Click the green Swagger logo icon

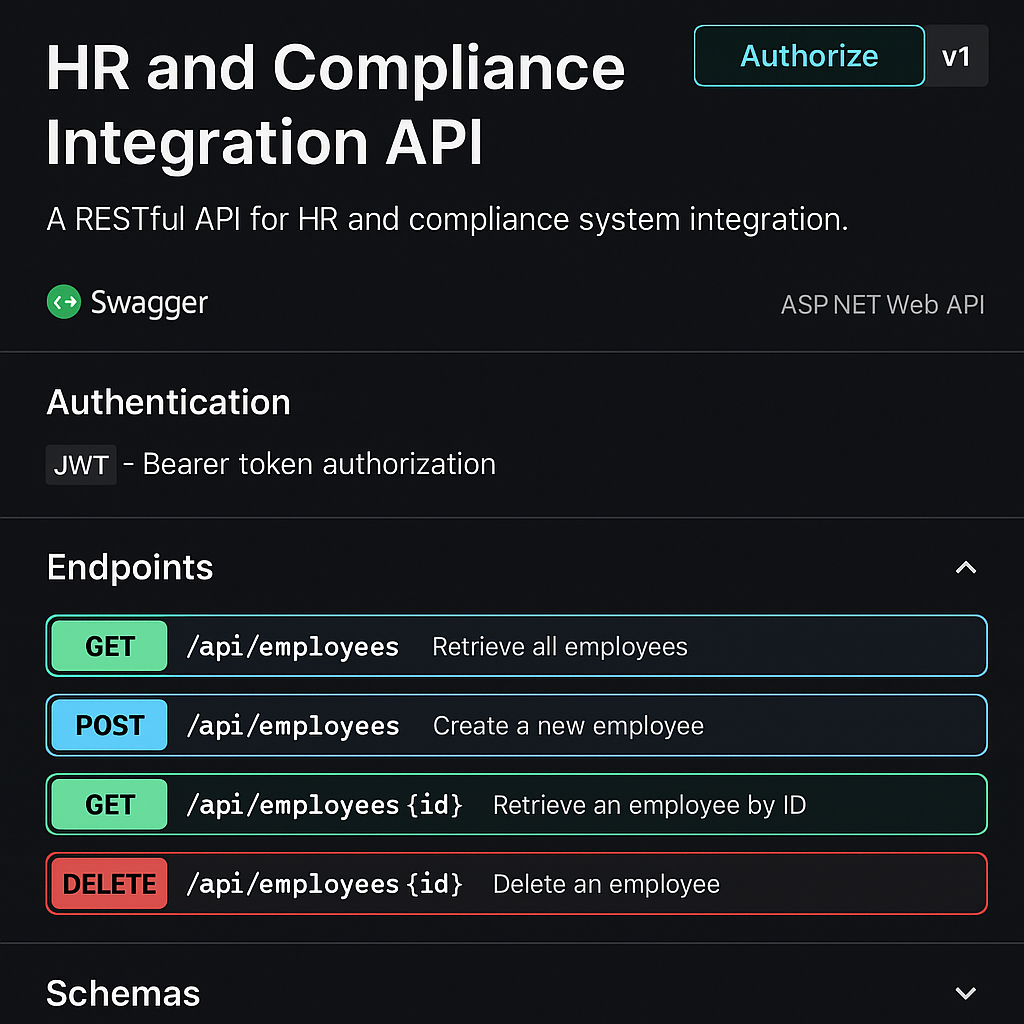coord(64,302)
